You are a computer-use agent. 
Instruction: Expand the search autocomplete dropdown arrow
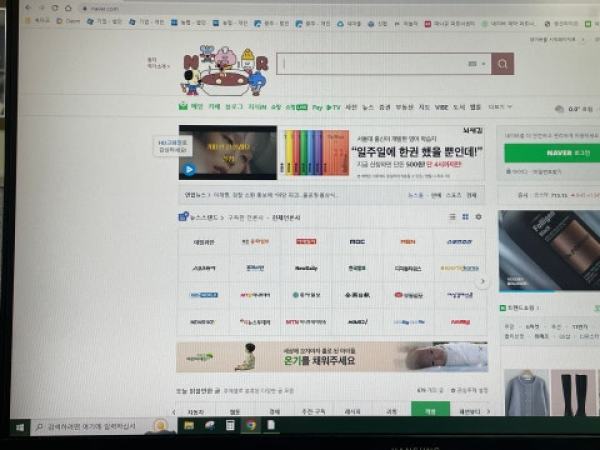click(x=484, y=64)
